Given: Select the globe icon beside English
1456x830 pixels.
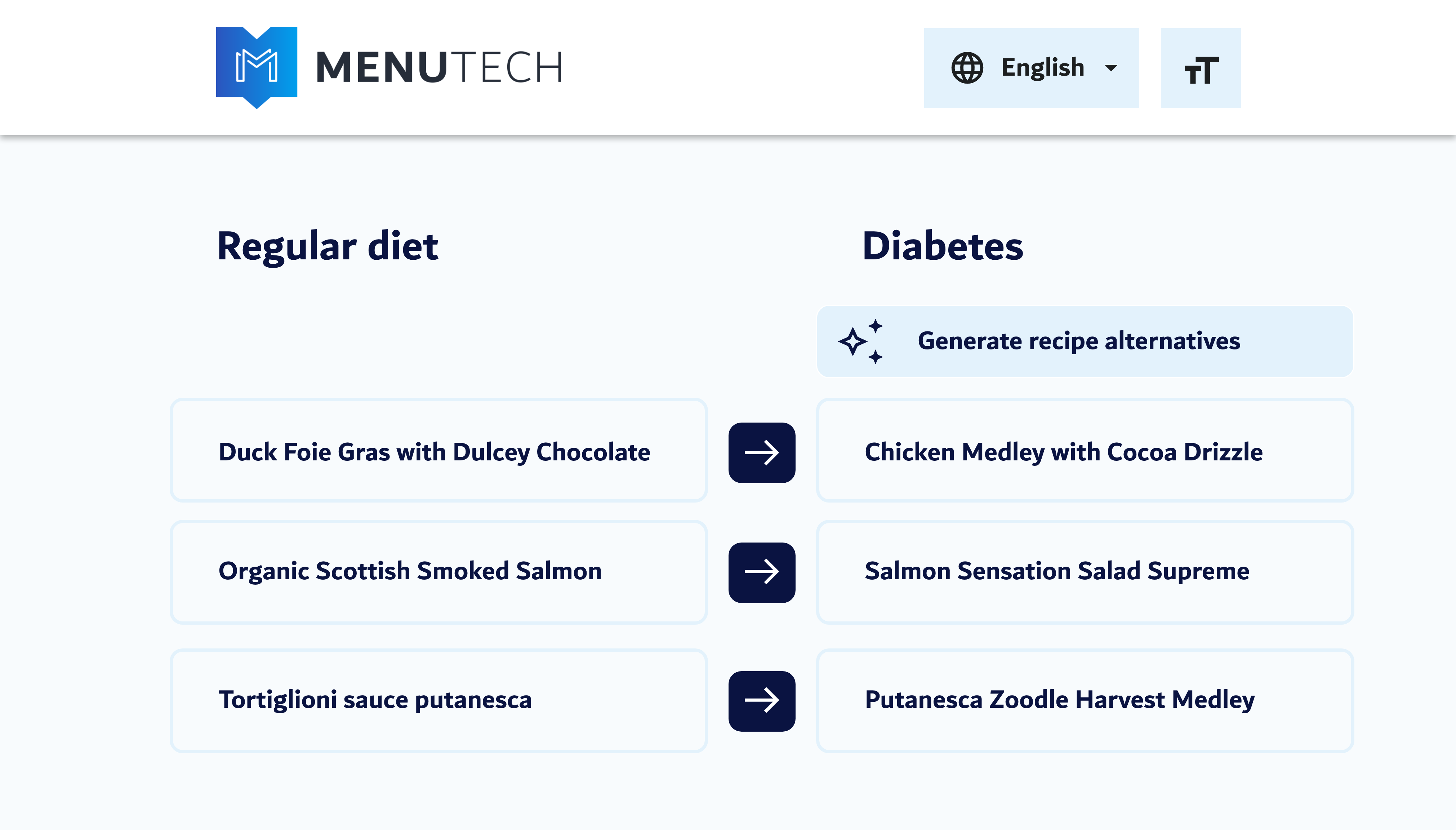Looking at the screenshot, I should point(967,67).
